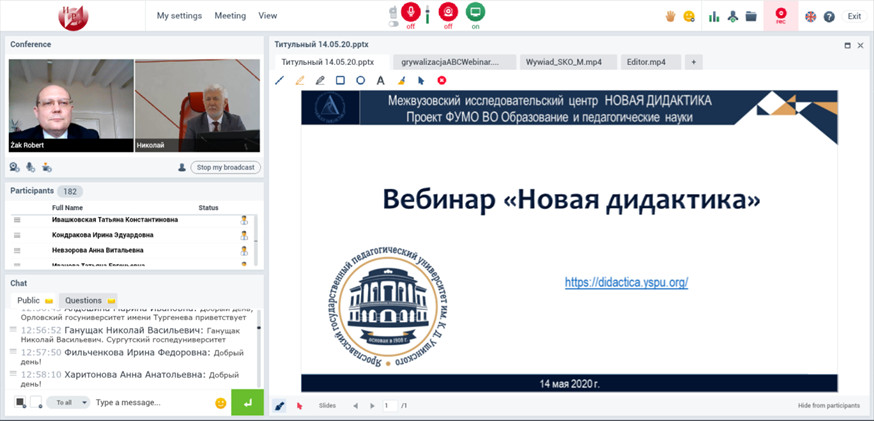This screenshot has width=874, height=421.
Task: Click the chat scrollbar
Action: (258, 349)
